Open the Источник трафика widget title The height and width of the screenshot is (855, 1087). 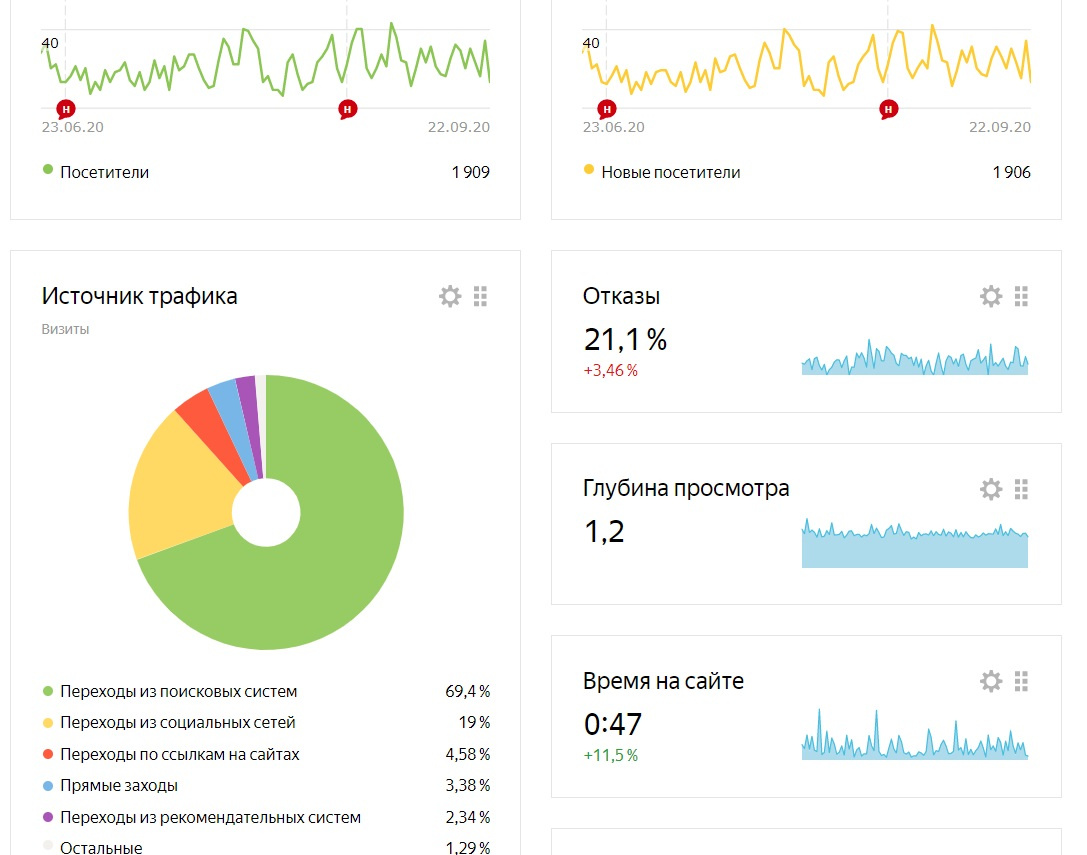point(139,296)
